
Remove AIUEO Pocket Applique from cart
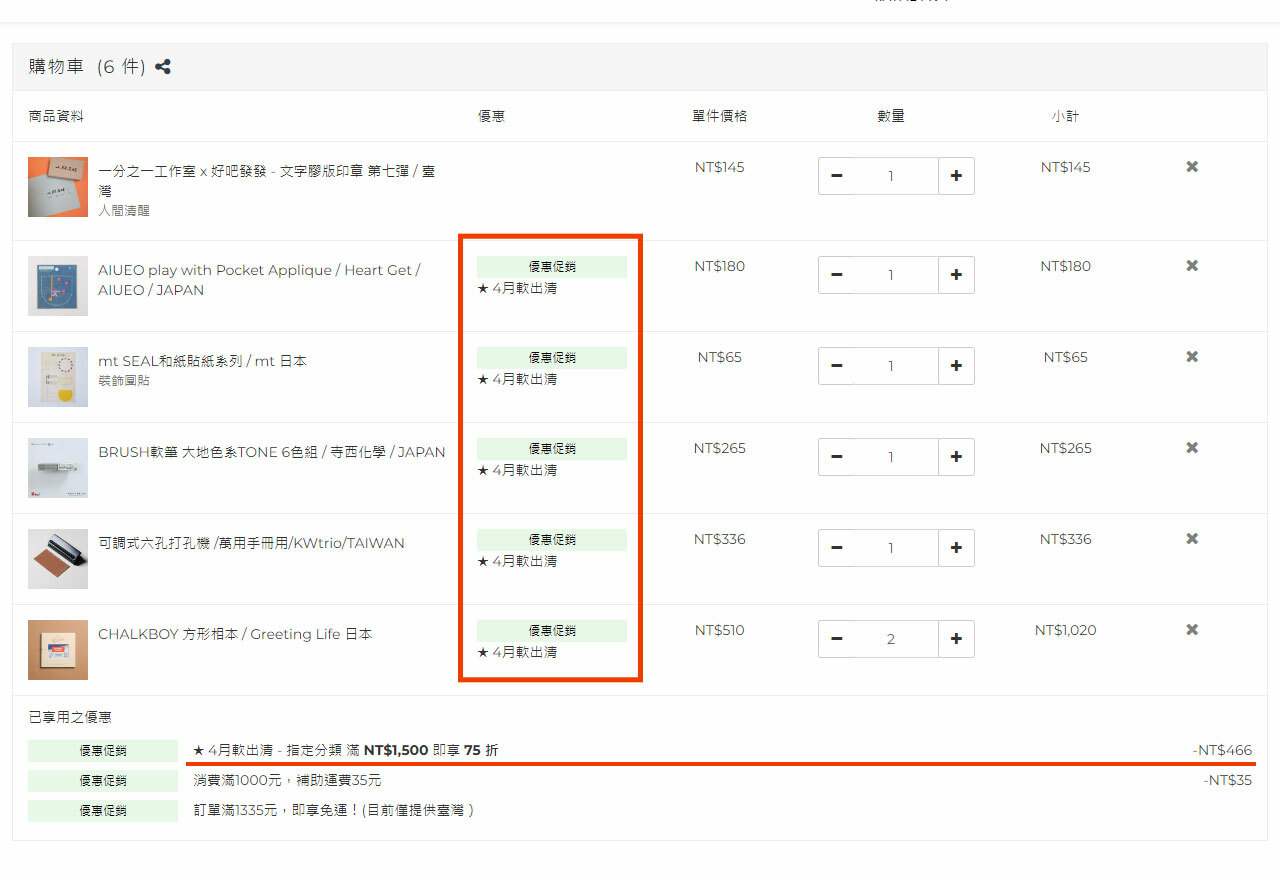1192,266
